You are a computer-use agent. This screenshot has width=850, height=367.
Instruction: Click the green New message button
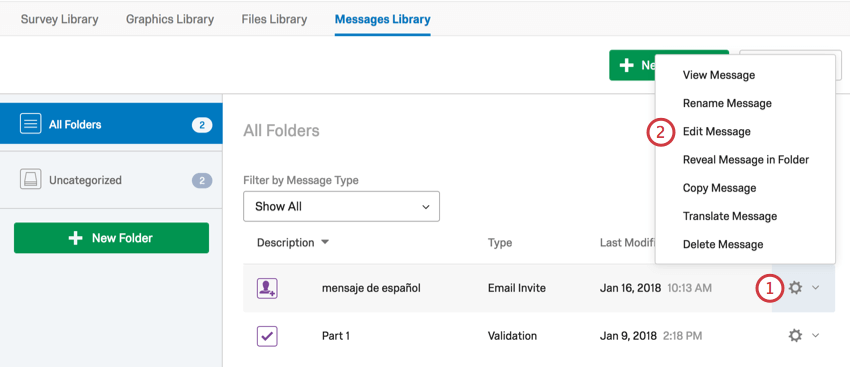coord(632,65)
